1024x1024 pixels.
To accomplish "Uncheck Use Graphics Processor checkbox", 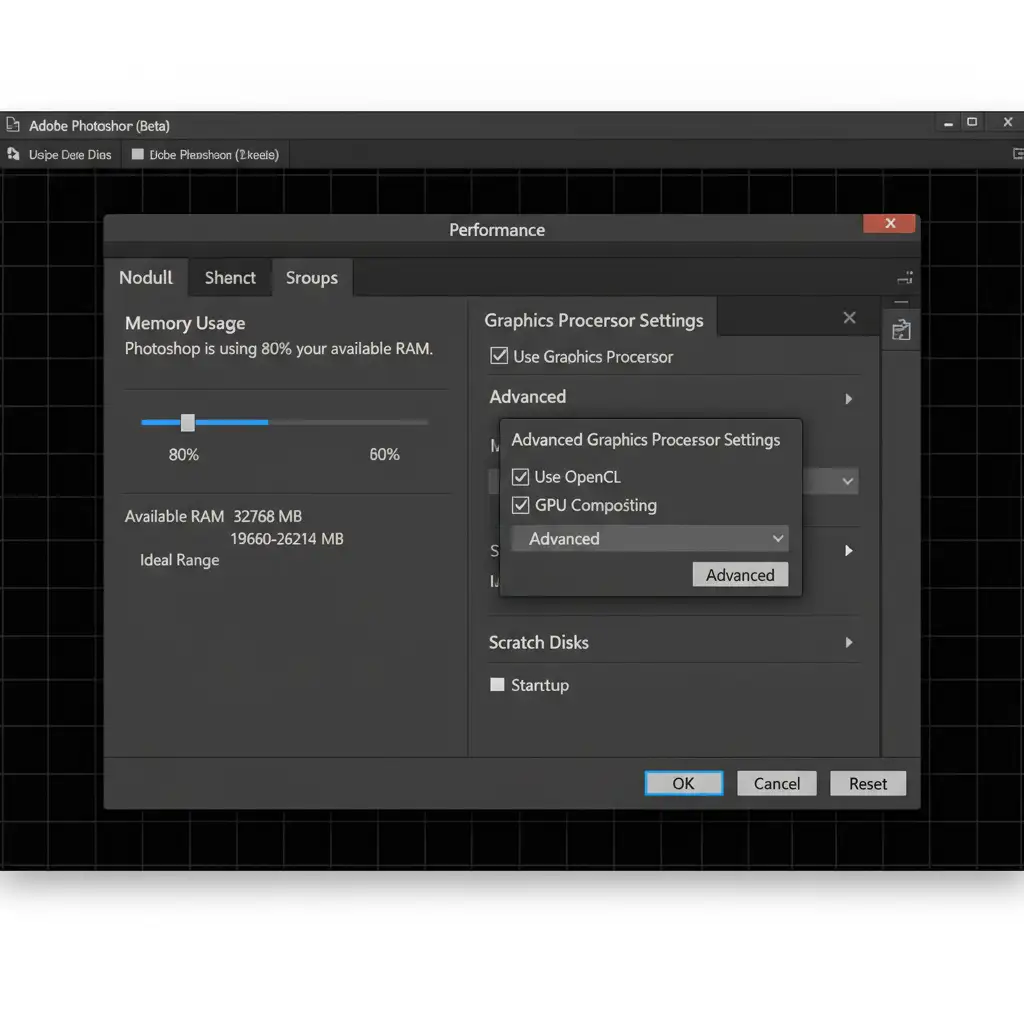I will (499, 356).
